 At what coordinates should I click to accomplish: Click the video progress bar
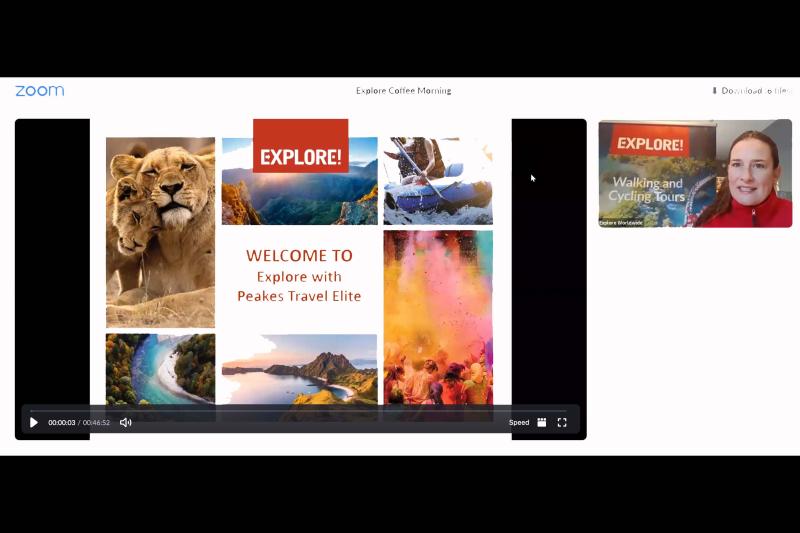[x=298, y=410]
